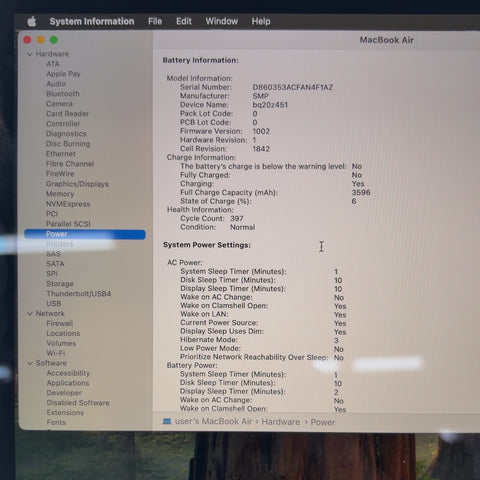Viewport: 480px width, 480px height.
Task: Click Hardware in the path bar
Action: (281, 422)
